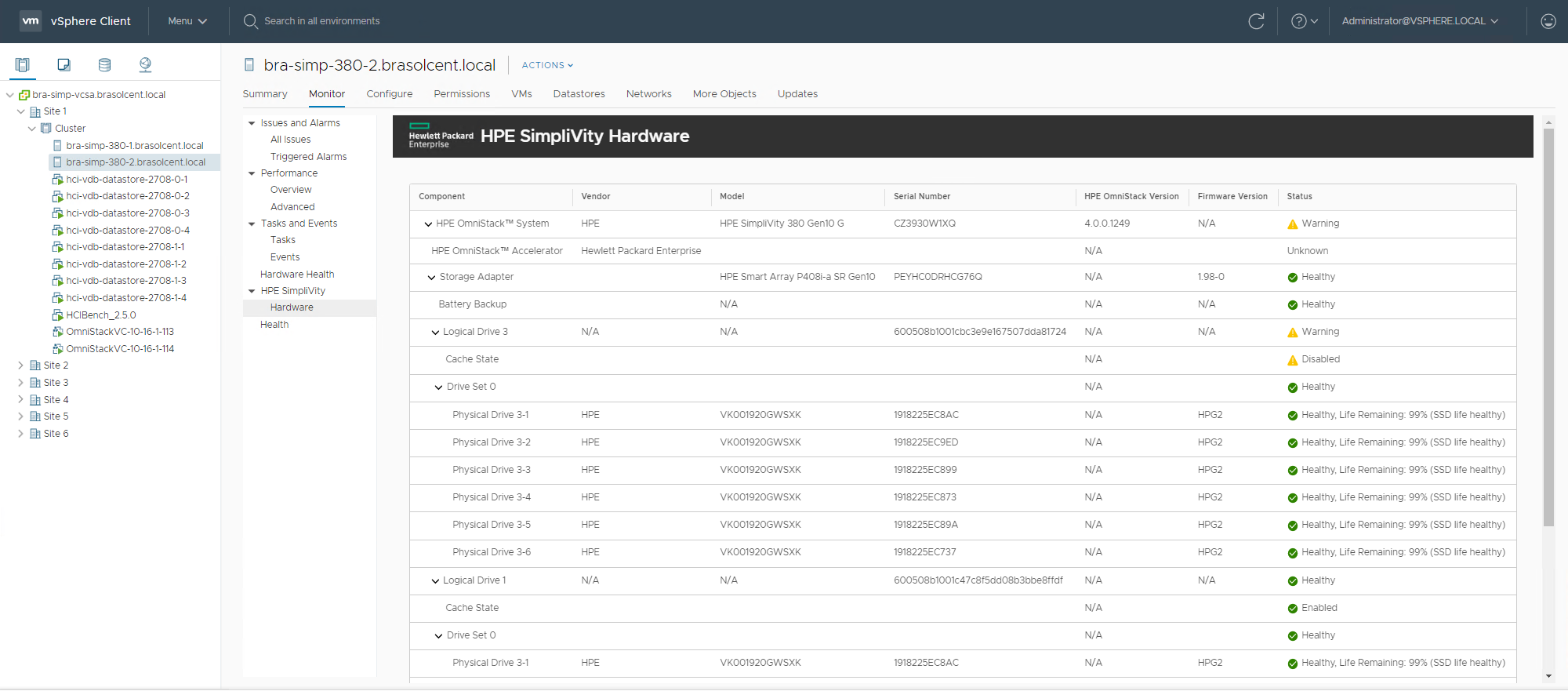The image size is (1568, 691).
Task: Open Hosts and Clusters inventory view icon
Action: click(x=22, y=64)
